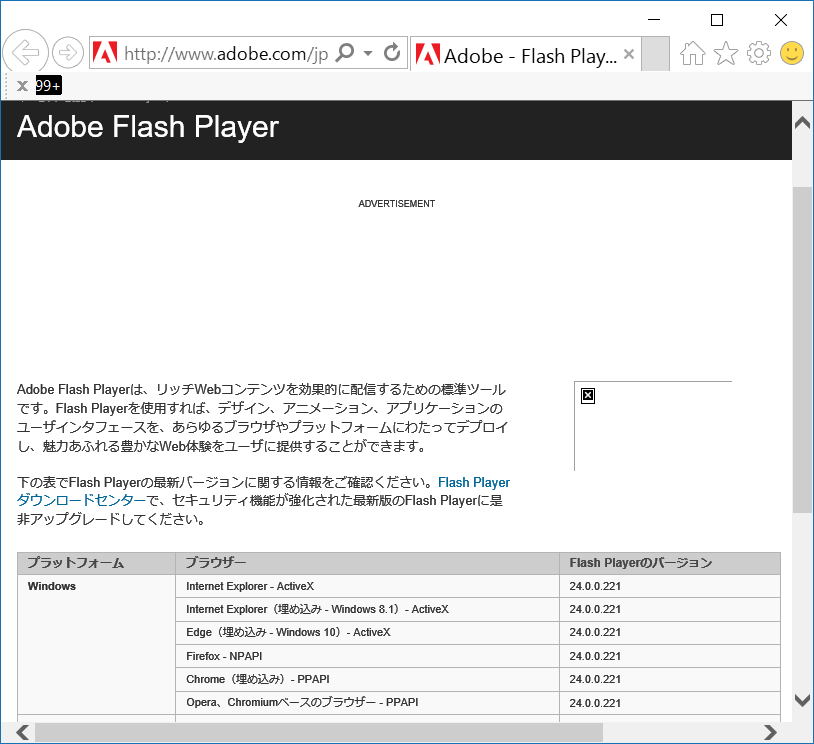Viewport: 814px width, 744px height.
Task: Click the Internet Explorer - ActiveX cell
Action: (368, 586)
